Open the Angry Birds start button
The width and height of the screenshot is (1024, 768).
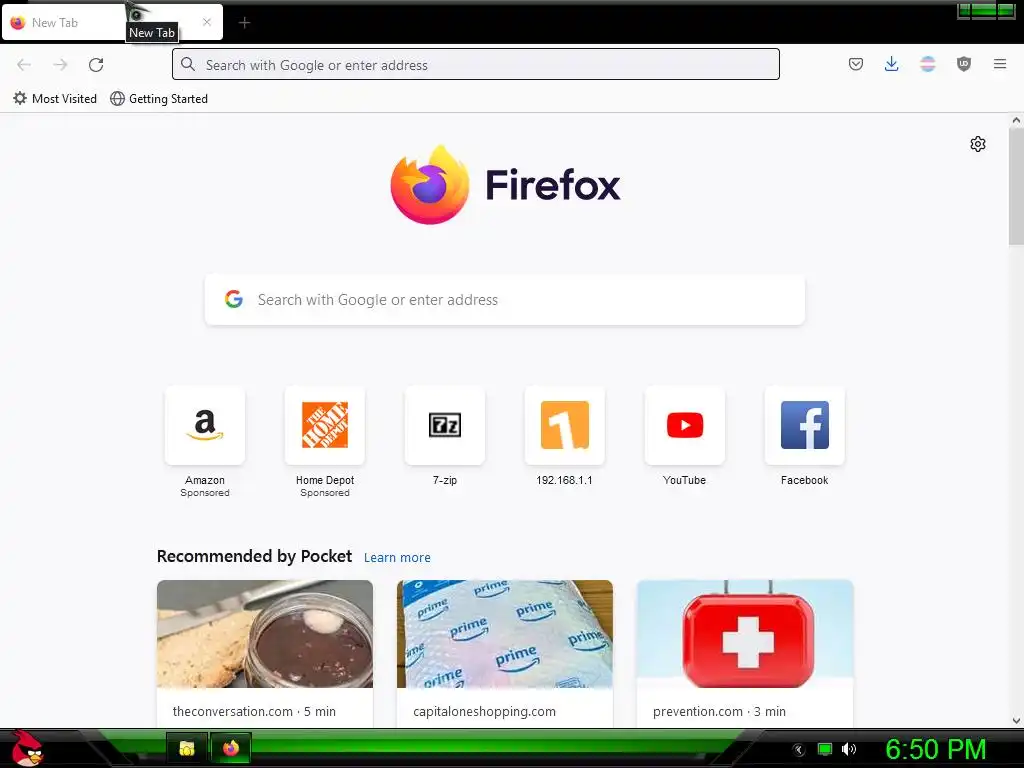[26, 748]
